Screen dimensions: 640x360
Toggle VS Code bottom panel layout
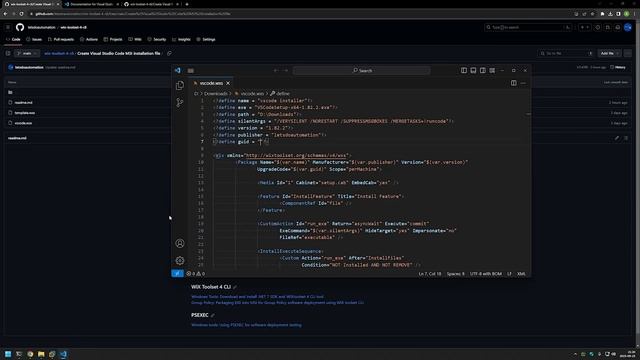point(473,71)
